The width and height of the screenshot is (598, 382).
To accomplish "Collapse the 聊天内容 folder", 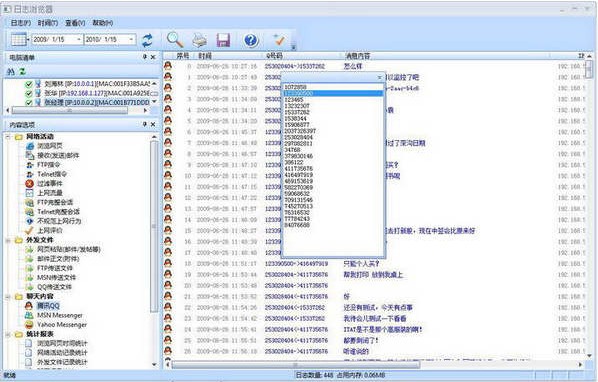I will 8,296.
